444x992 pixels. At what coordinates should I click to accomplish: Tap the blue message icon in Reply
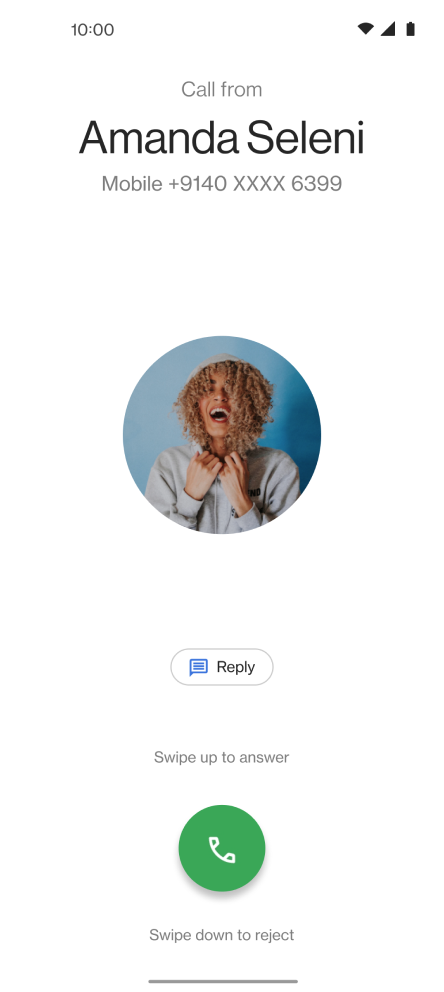point(199,667)
